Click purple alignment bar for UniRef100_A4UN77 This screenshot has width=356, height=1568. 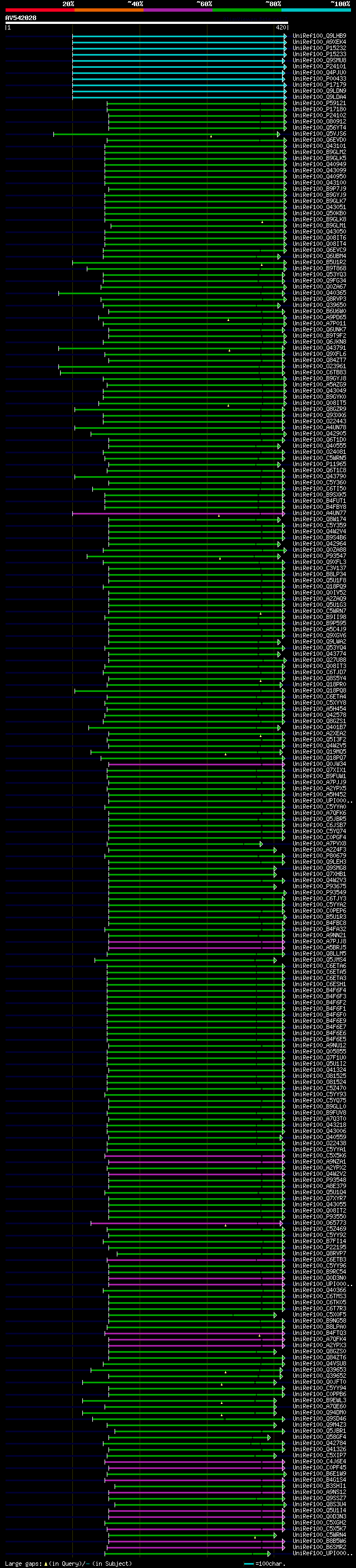[x=179, y=514]
